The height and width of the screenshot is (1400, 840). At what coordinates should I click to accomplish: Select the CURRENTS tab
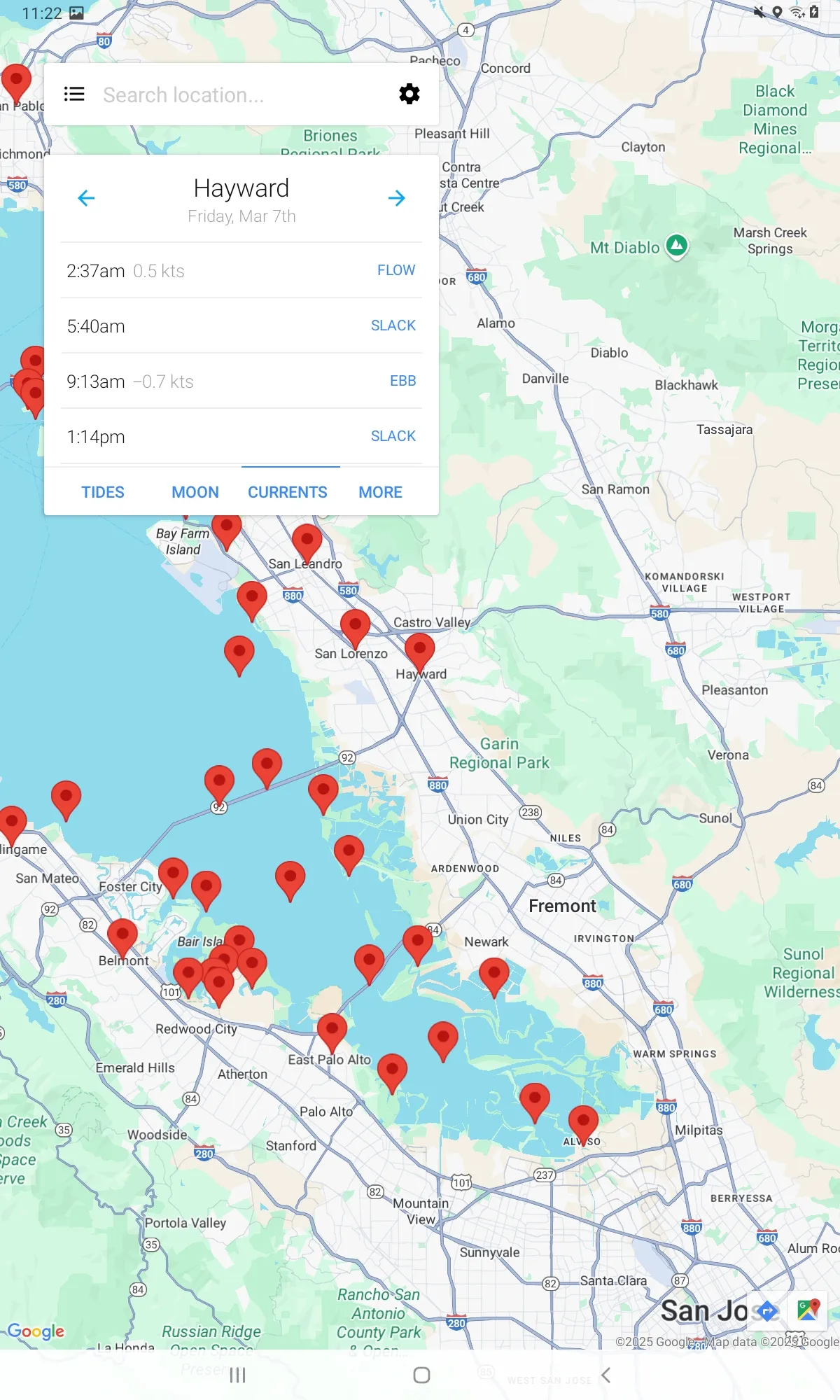point(288,492)
